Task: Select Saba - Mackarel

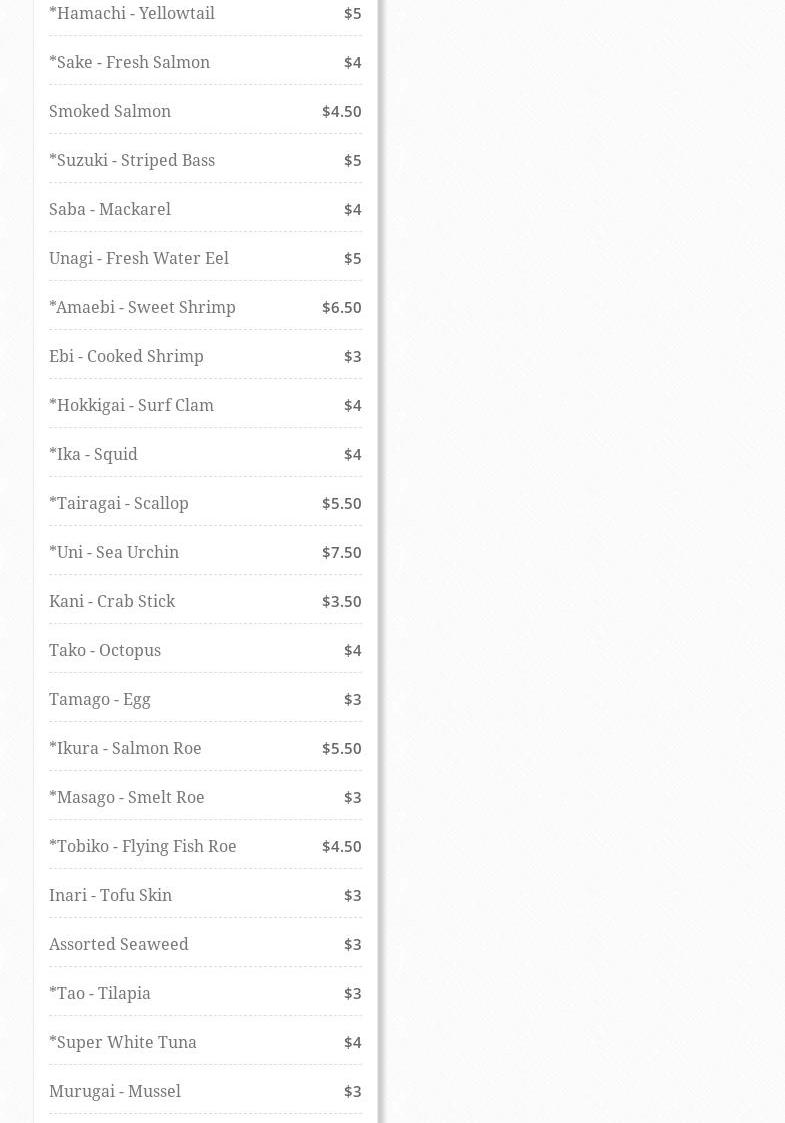Action: (110, 210)
